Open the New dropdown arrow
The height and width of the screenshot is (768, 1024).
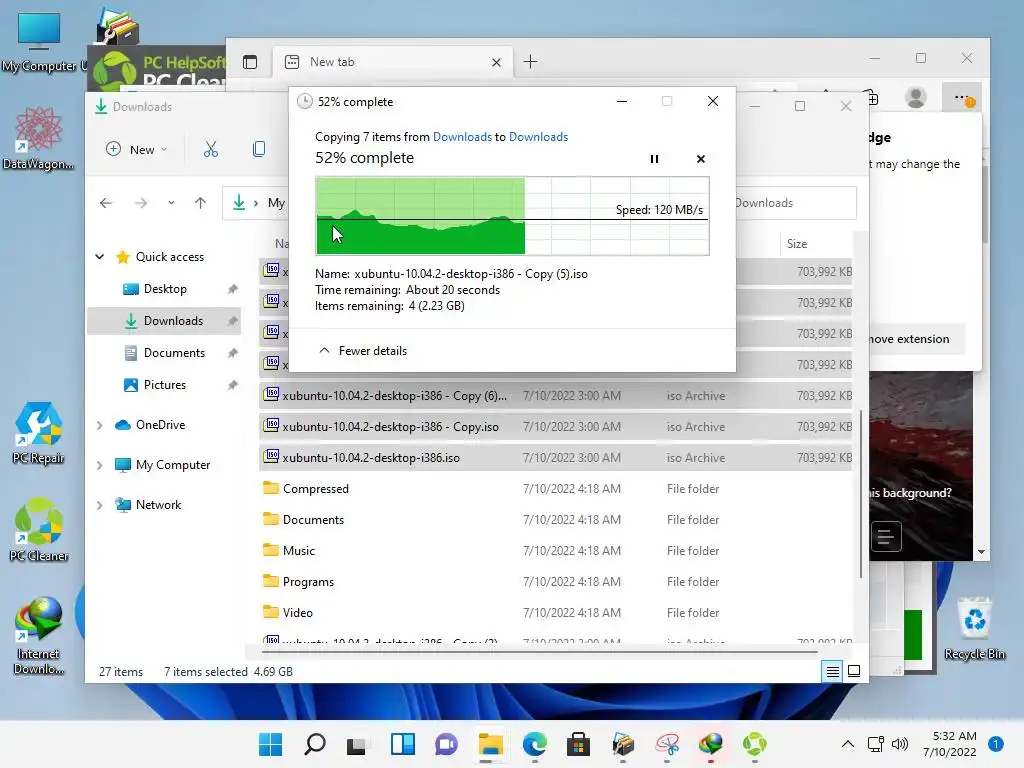click(x=164, y=150)
